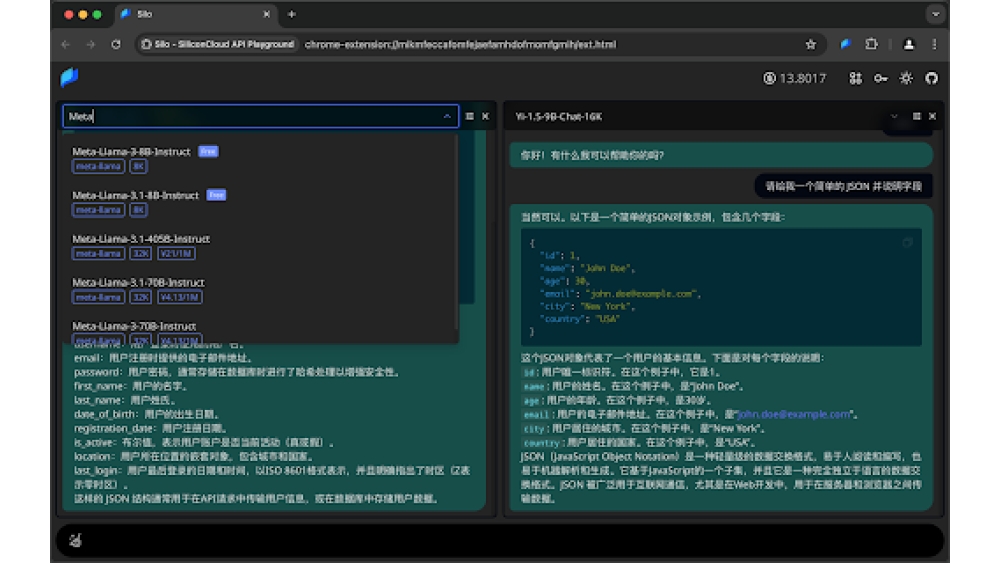This screenshot has width=1000, height=563.
Task: Click the Silo extension icon in the browser toolbar
Action: pyautogui.click(x=846, y=44)
